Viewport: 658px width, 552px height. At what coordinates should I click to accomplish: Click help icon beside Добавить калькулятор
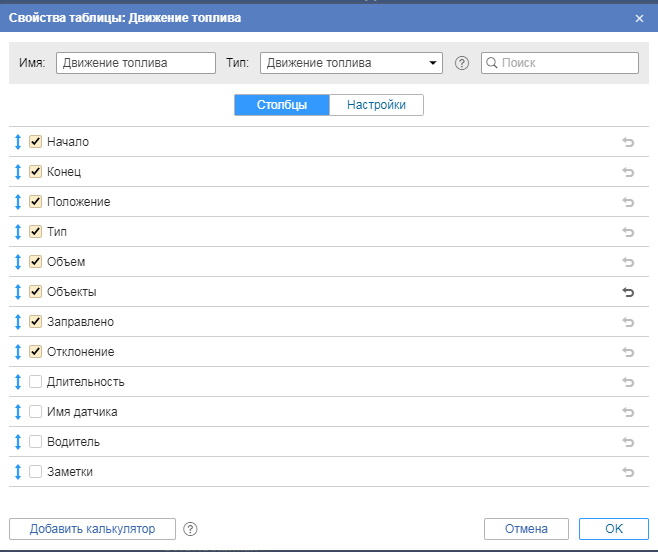coord(191,529)
